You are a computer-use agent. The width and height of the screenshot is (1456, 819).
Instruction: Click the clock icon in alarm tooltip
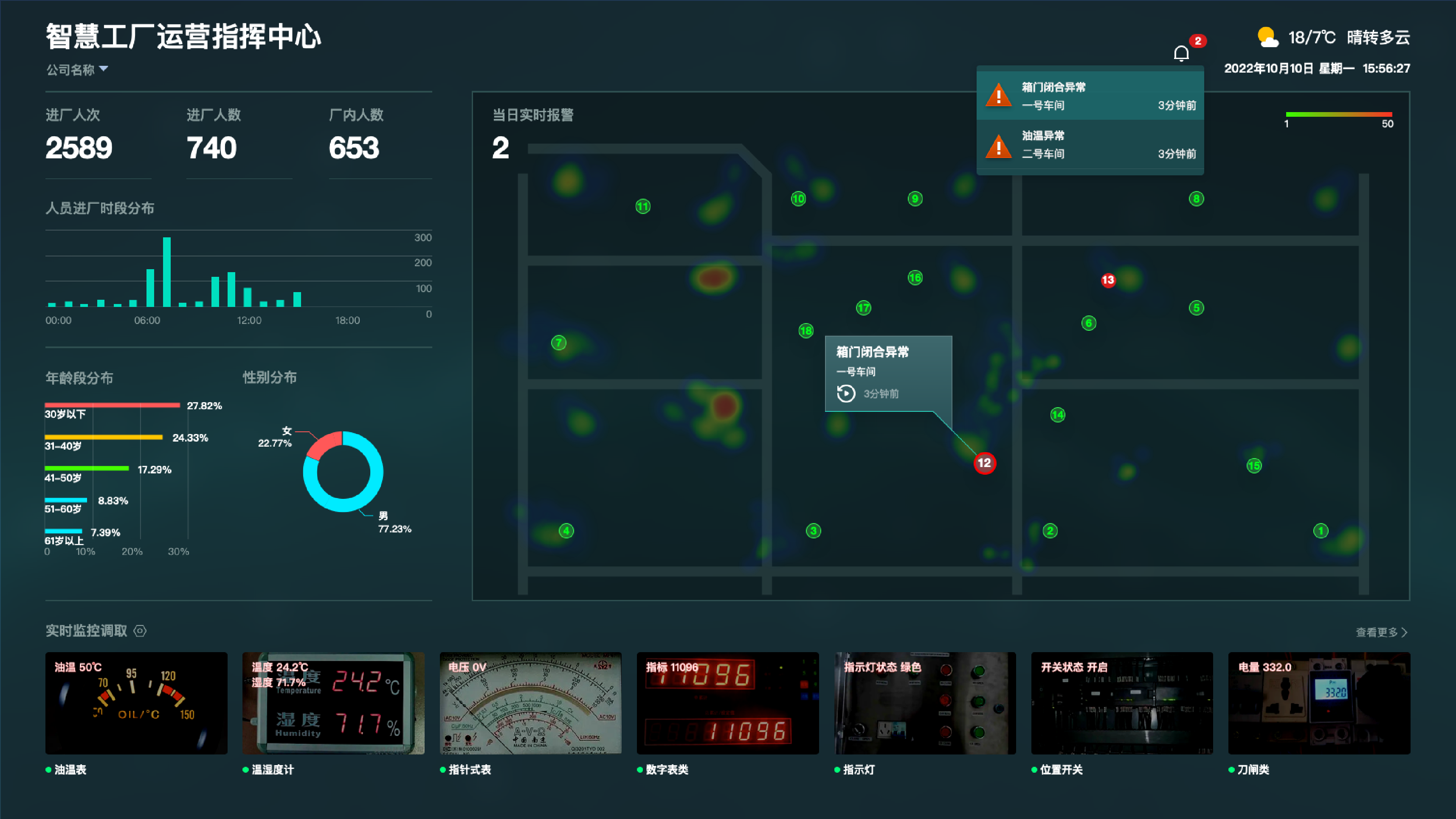[x=845, y=394]
